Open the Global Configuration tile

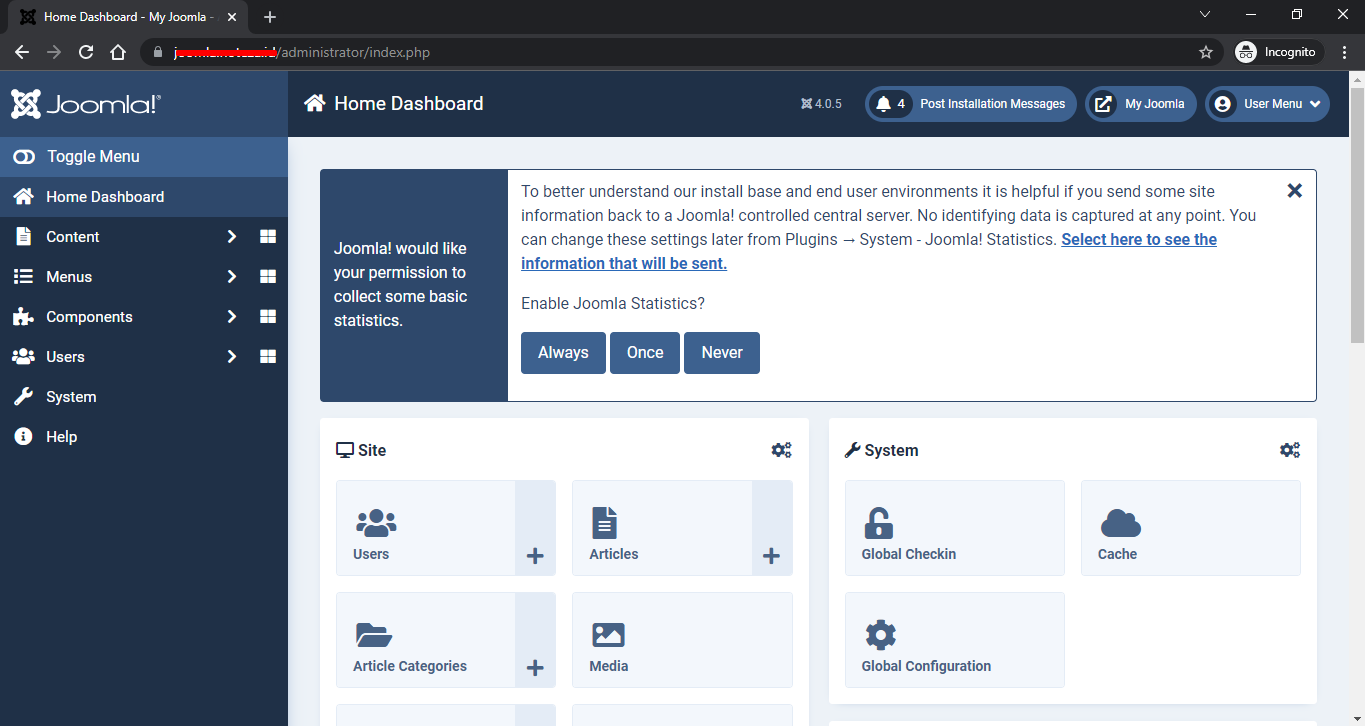point(955,640)
